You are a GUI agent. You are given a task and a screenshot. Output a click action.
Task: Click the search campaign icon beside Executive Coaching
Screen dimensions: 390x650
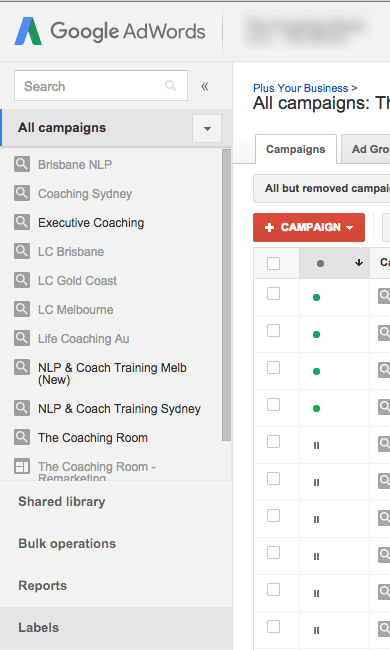[22, 222]
